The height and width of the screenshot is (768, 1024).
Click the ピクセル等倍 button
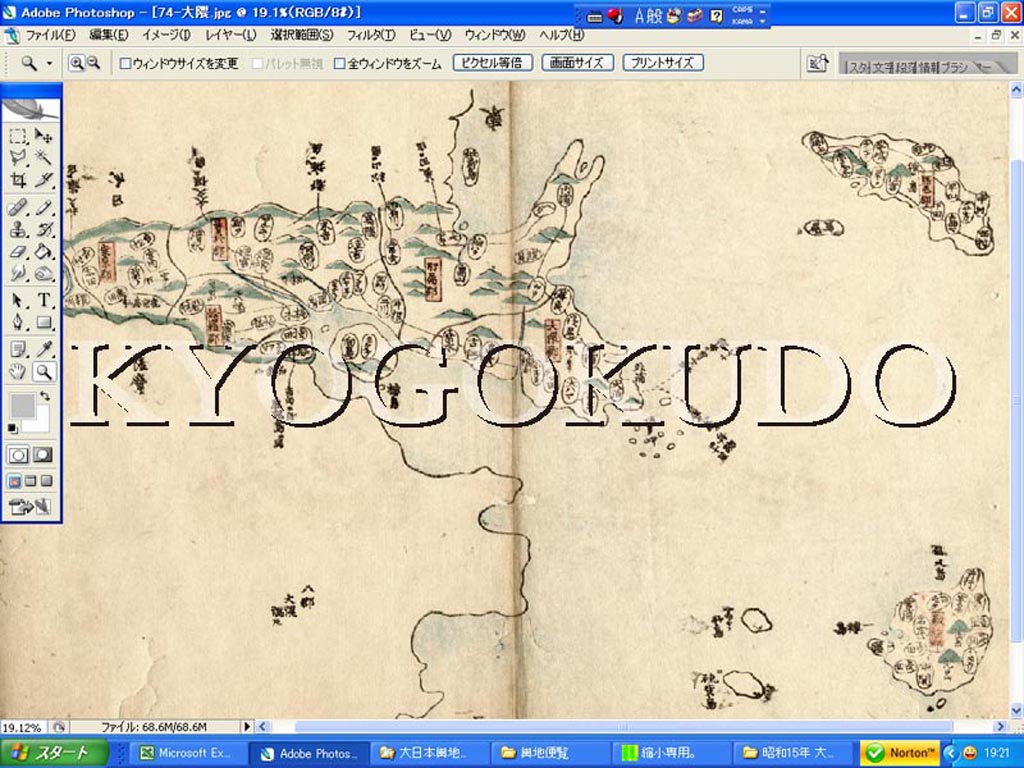[493, 63]
